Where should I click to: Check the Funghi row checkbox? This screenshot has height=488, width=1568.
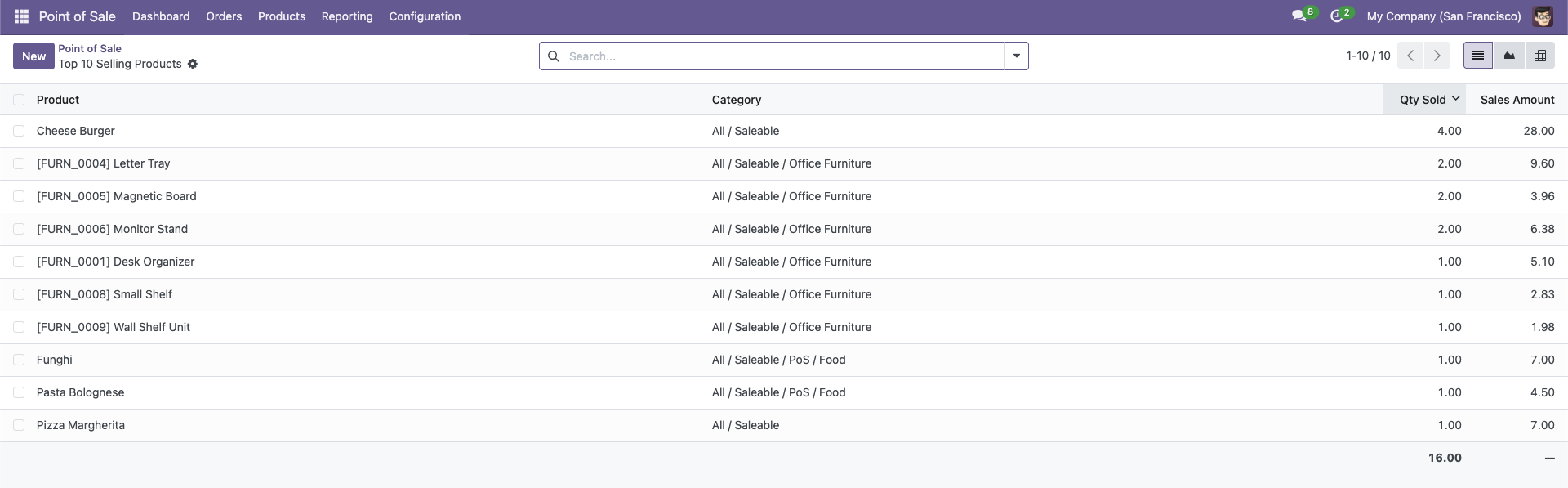[x=19, y=360]
